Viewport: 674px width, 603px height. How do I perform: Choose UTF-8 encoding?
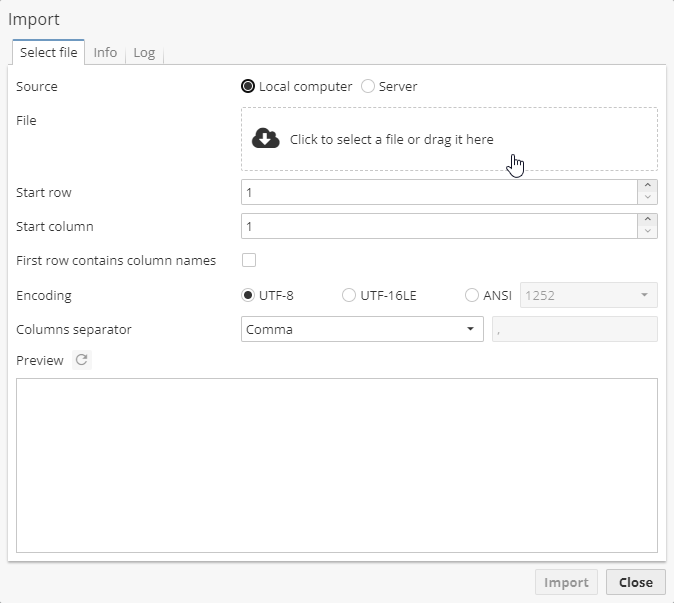click(248, 295)
